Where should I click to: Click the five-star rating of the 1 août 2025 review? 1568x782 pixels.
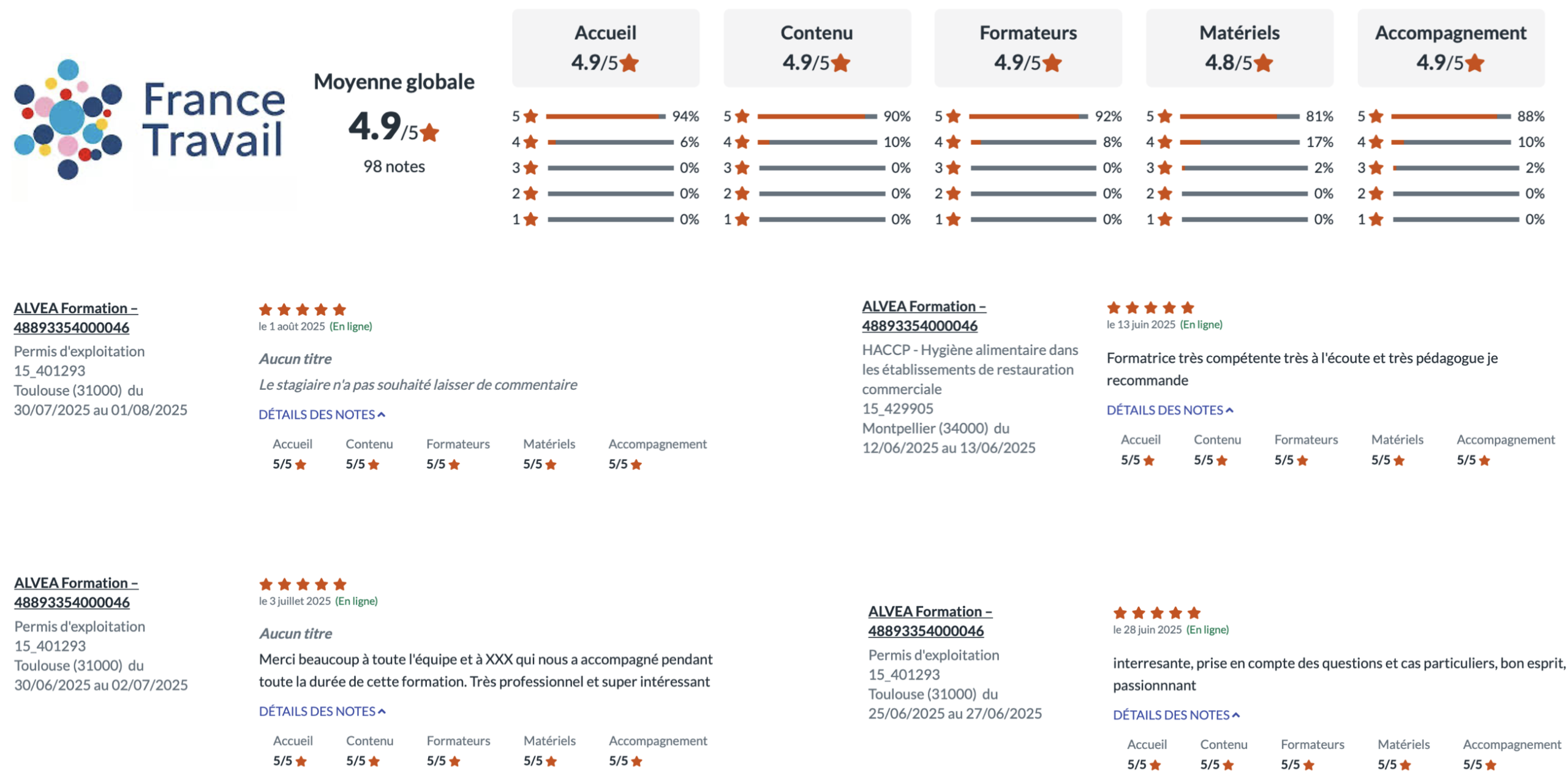[x=302, y=309]
